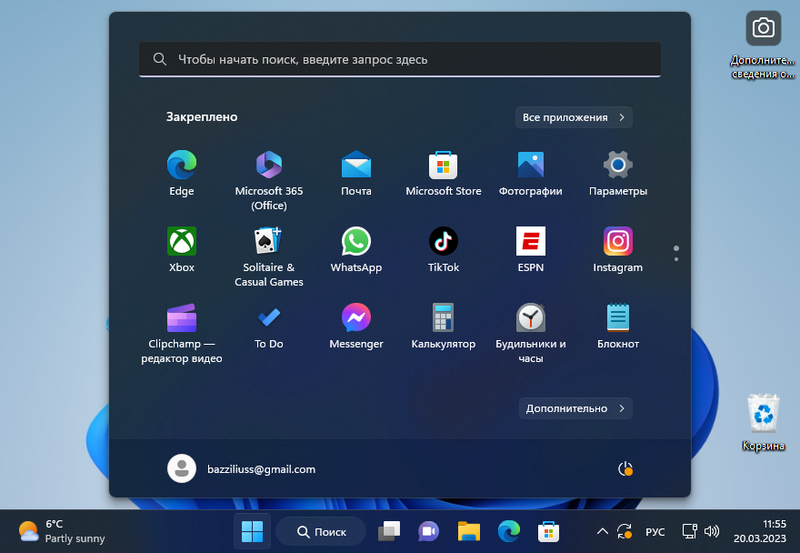Launch Microsoft 365 (Office)
This screenshot has height=553, width=800.
[269, 180]
